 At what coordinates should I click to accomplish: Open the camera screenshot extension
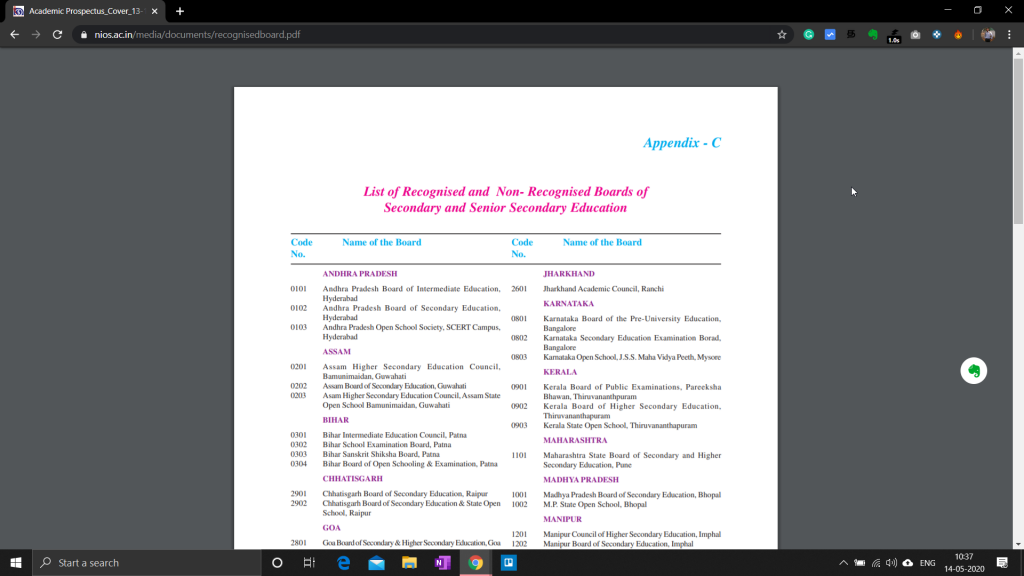tap(916, 35)
